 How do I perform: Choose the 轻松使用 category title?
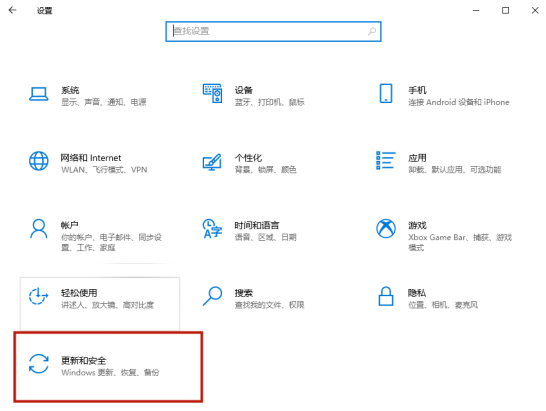click(x=79, y=293)
